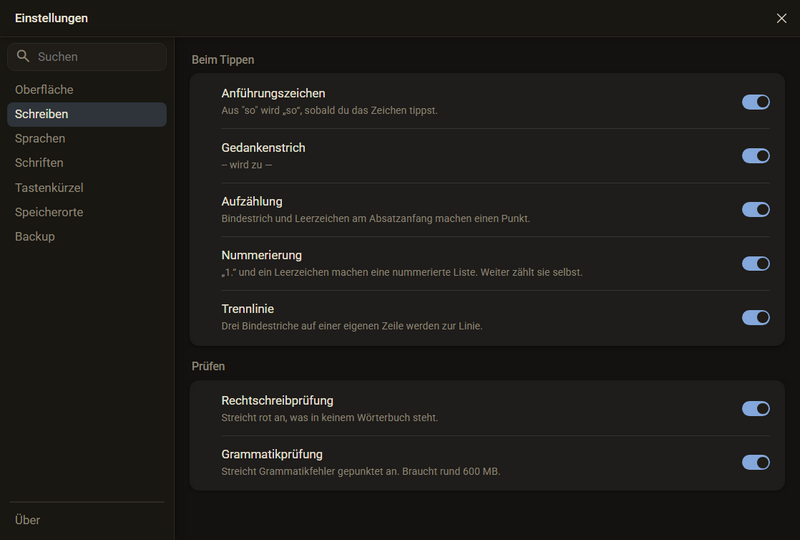Disable the Gedankenstrich auto-replace switch
800x540 pixels.
[x=756, y=156]
